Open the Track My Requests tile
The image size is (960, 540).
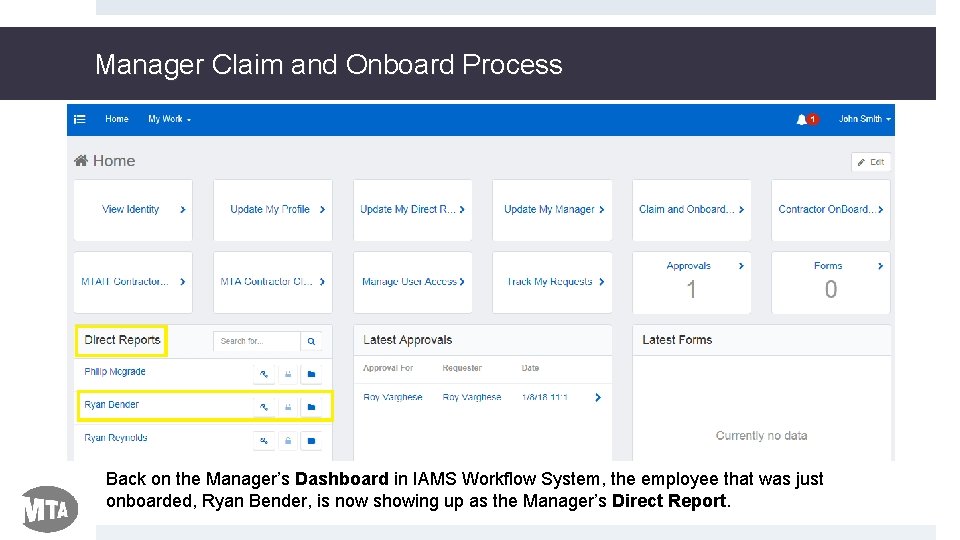552,282
